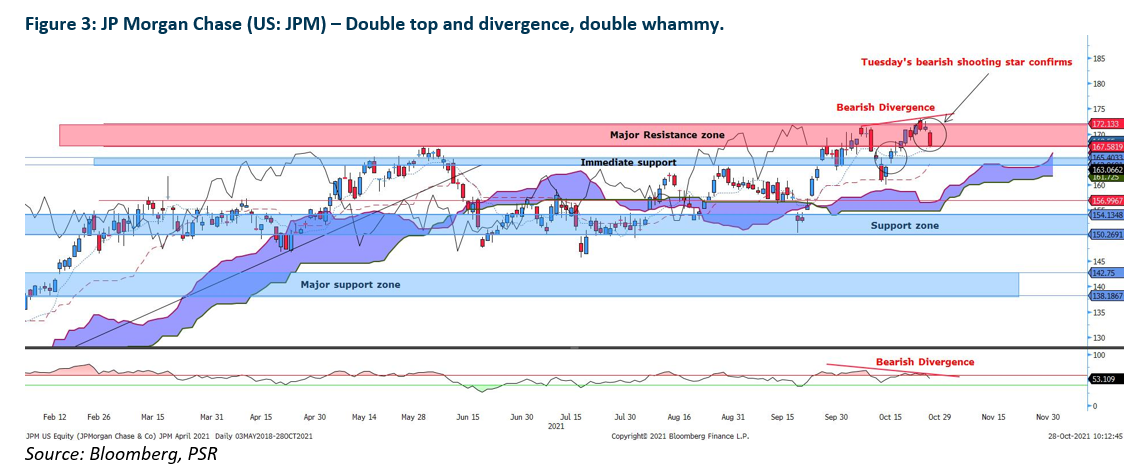Select the red 167.5819 price tag

1107,147
